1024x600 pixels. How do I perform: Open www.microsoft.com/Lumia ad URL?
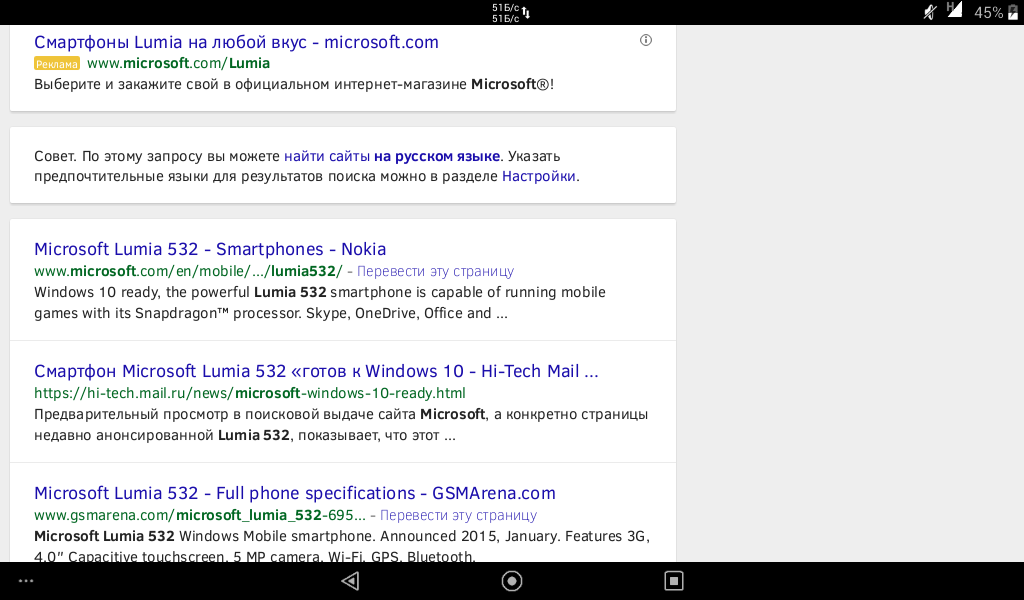point(178,63)
